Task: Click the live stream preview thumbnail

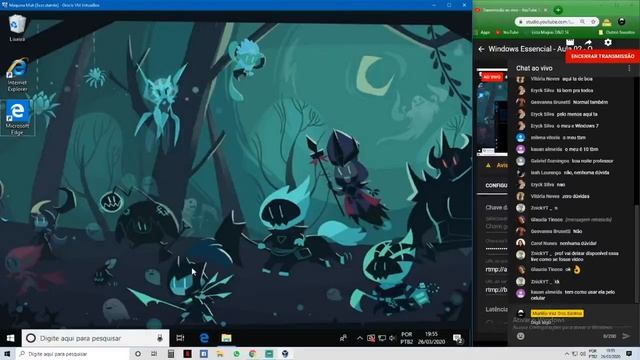Action: pyautogui.click(x=492, y=112)
